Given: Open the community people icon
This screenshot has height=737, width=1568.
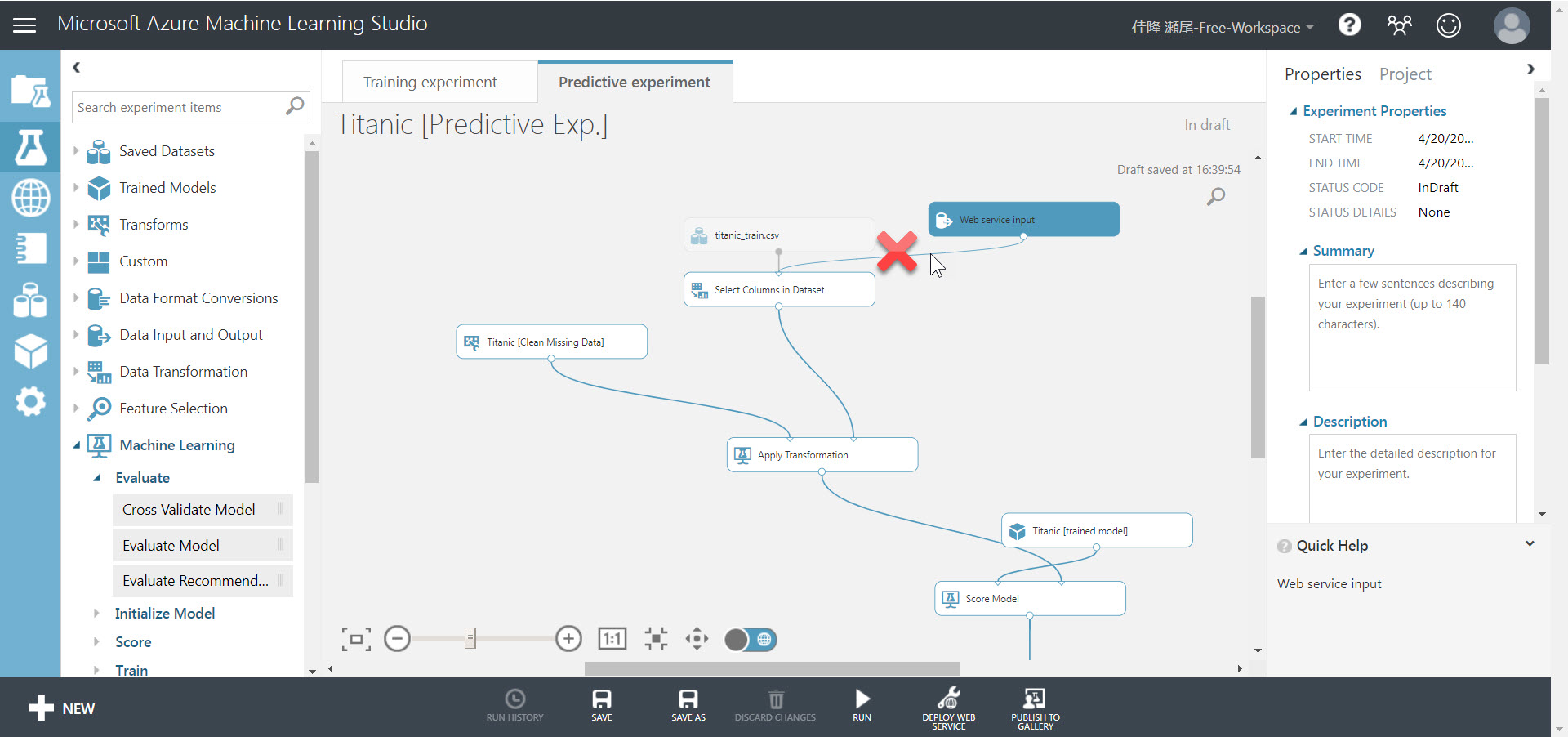Looking at the screenshot, I should tap(1399, 25).
